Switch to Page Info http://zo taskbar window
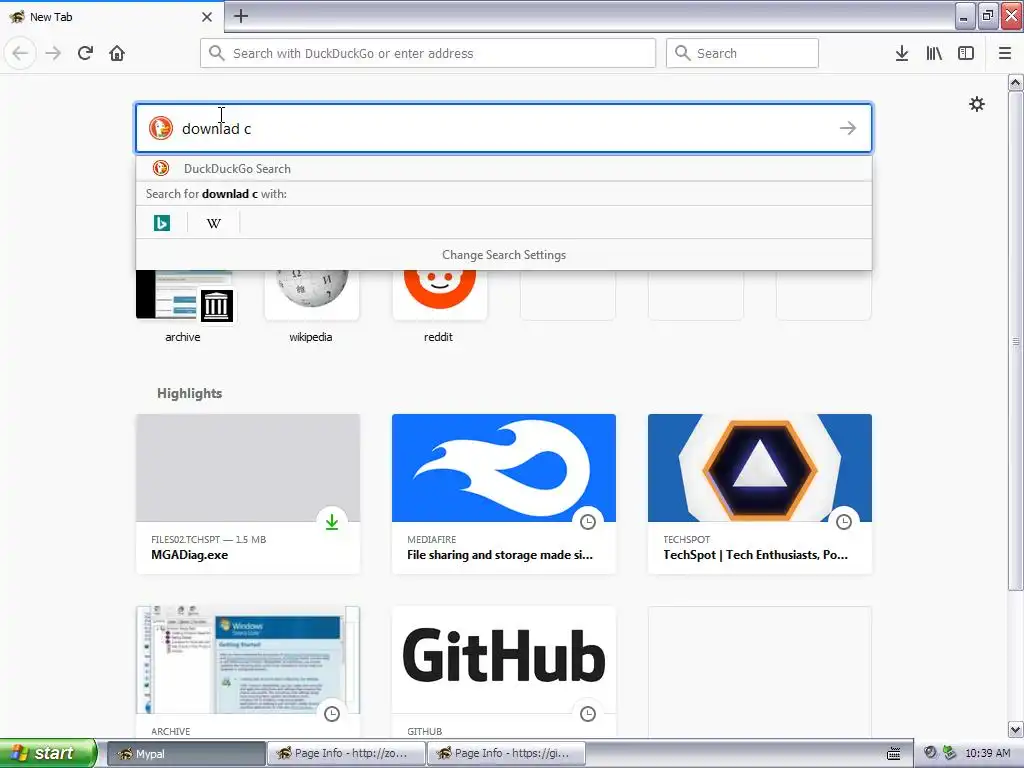This screenshot has height=768, width=1024. 346,753
